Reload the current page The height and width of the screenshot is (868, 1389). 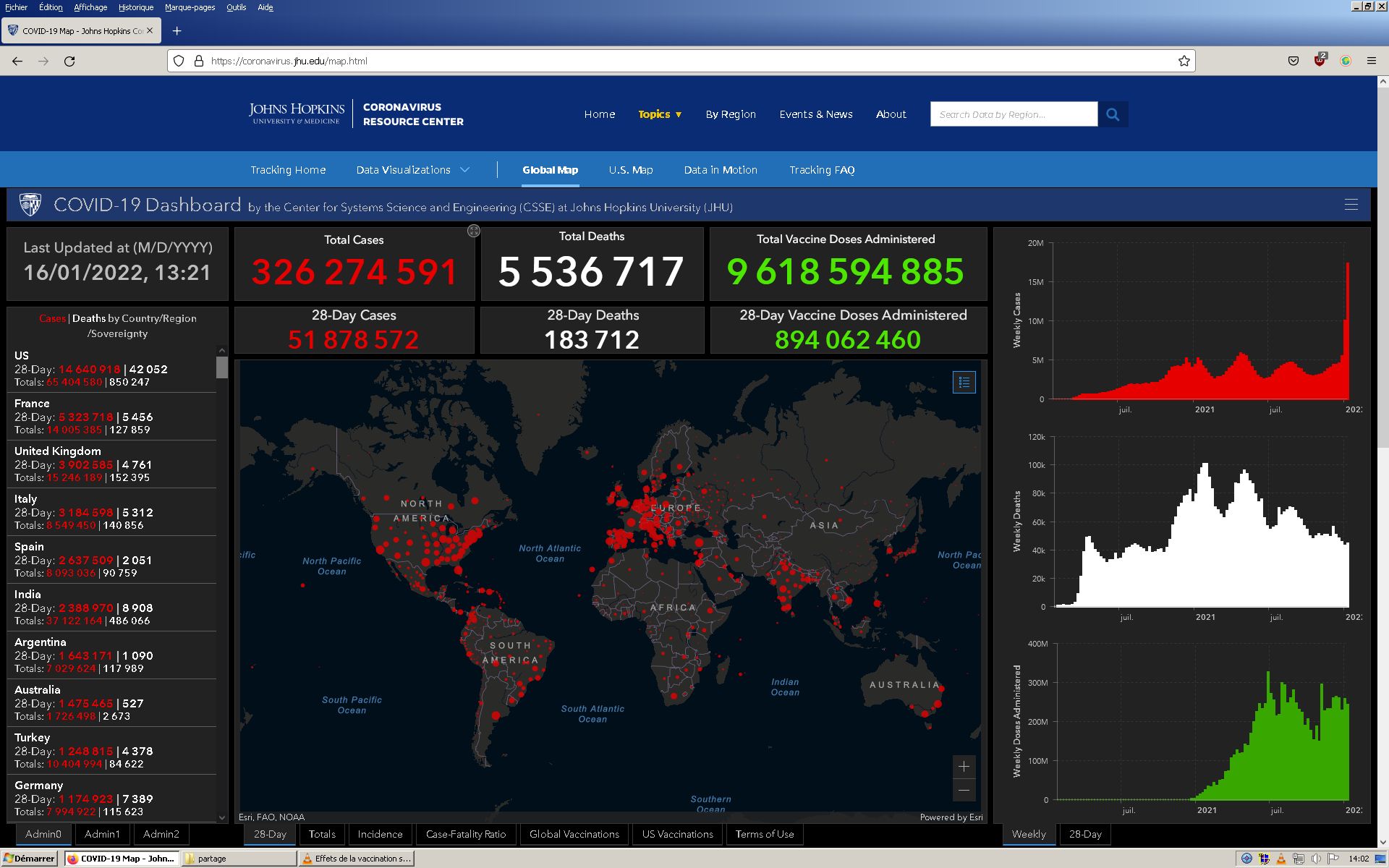(69, 61)
